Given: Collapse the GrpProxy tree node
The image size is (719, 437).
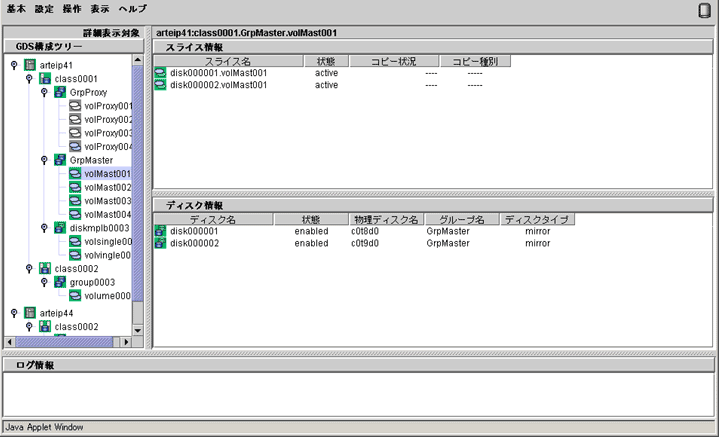Looking at the screenshot, I should 44,92.
